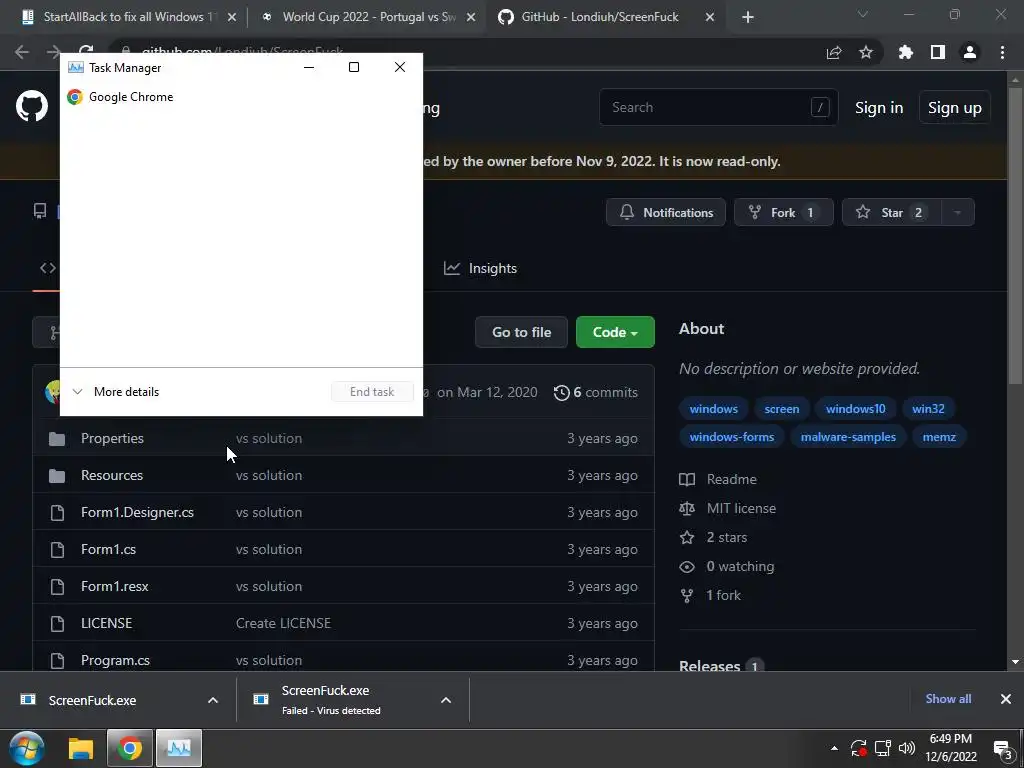Open the Form1.cs file
Image resolution: width=1024 pixels, height=768 pixels.
coord(108,549)
